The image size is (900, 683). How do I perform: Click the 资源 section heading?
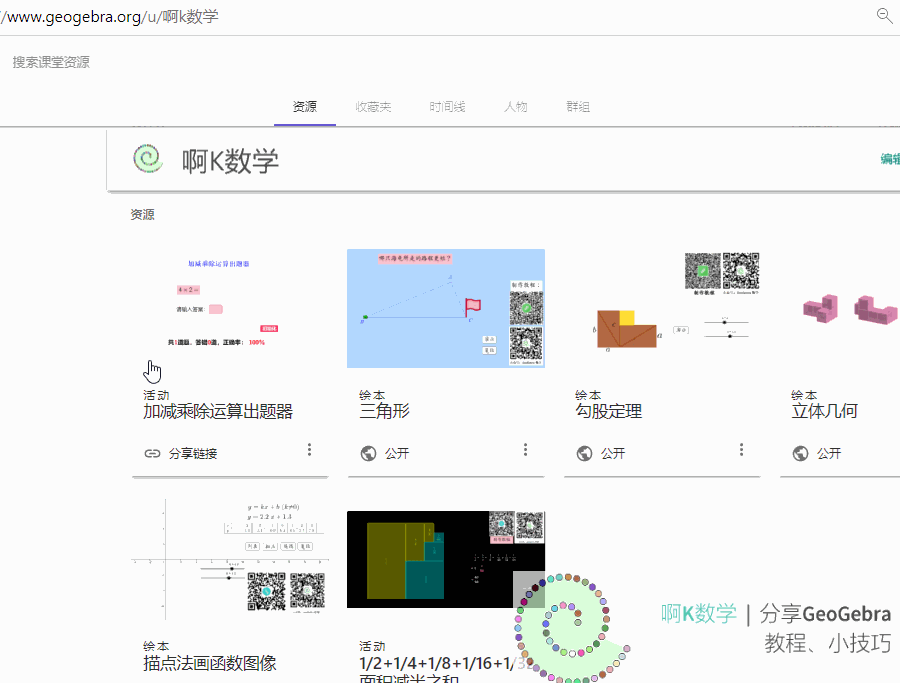(142, 215)
